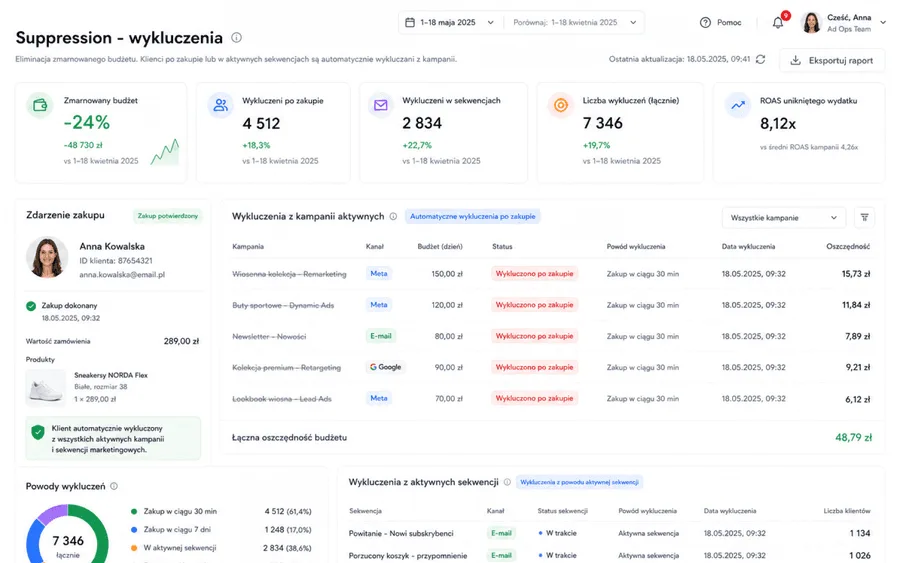Click info icon next to Wykluczenia z kampanii aktywnych
This screenshot has width=900, height=563.
click(x=393, y=216)
